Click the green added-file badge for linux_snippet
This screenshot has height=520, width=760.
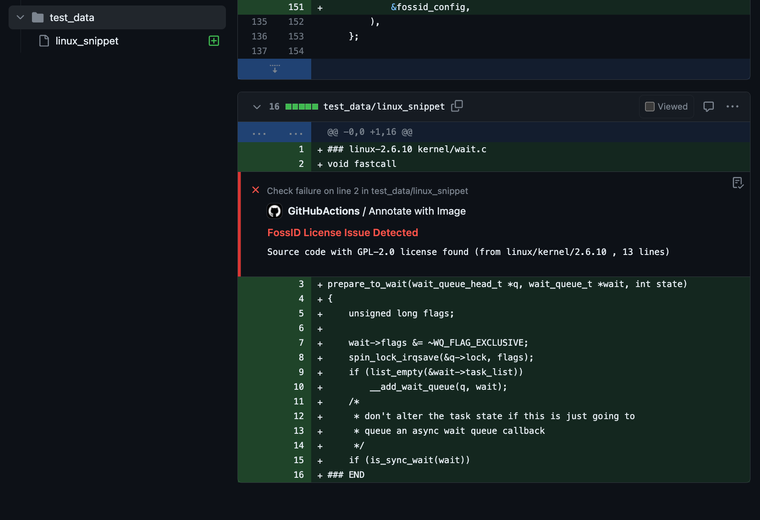click(214, 41)
